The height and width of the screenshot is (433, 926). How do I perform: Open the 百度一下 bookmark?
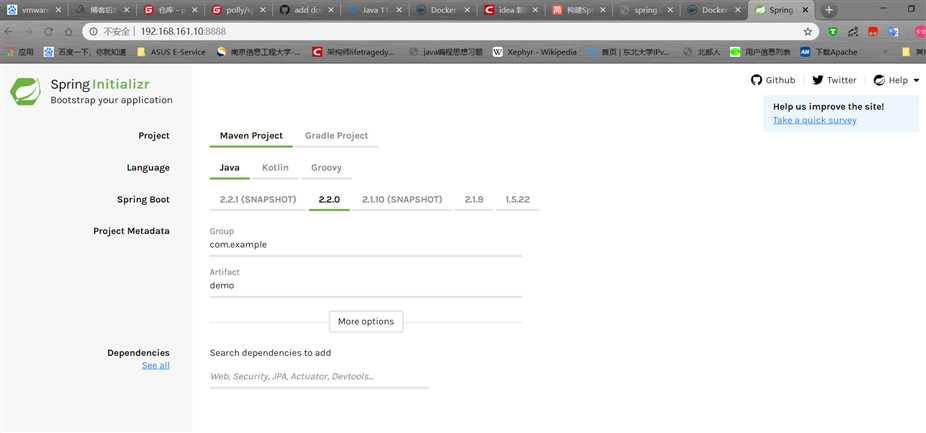[85, 52]
